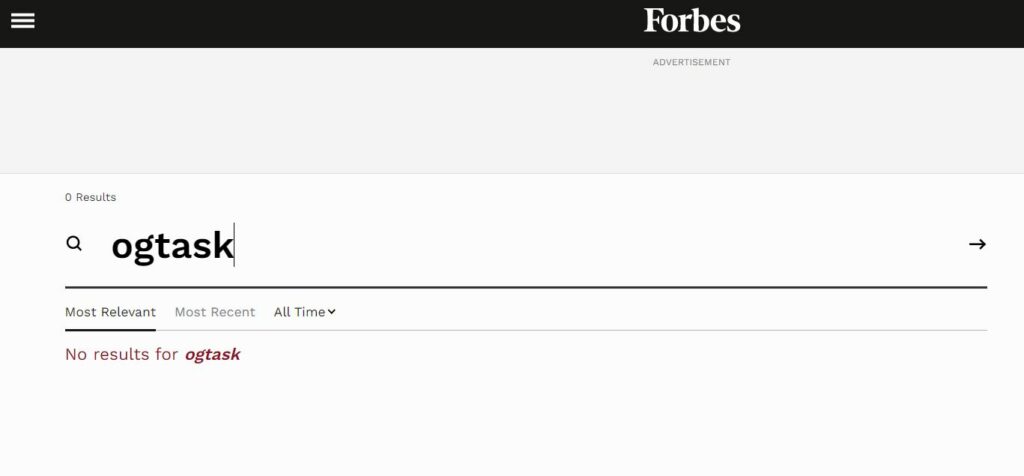Expand the All Time date filter dropdown
This screenshot has height=476, width=1024.
304,312
